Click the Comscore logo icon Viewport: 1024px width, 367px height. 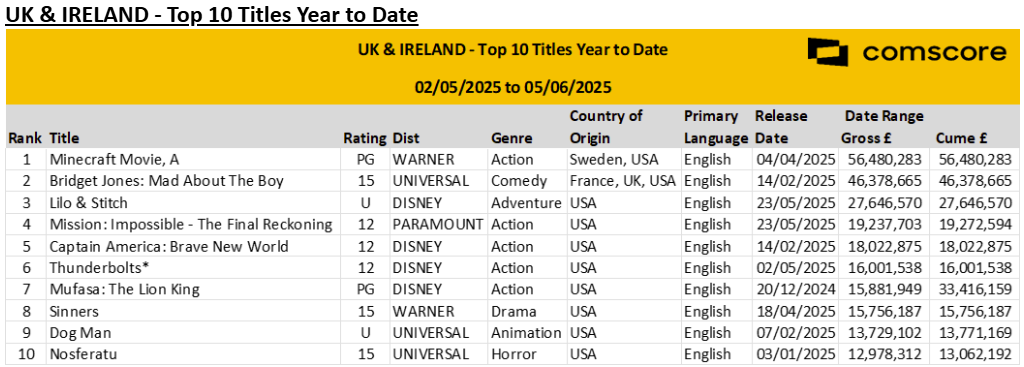click(827, 52)
